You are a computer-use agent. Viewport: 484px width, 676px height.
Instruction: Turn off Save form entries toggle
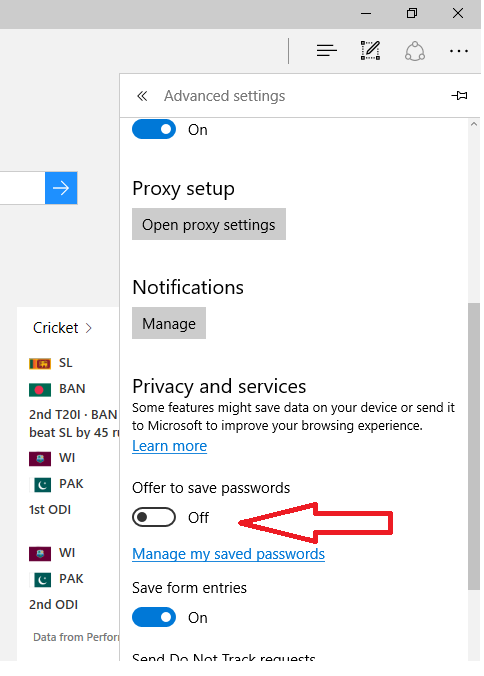point(154,617)
